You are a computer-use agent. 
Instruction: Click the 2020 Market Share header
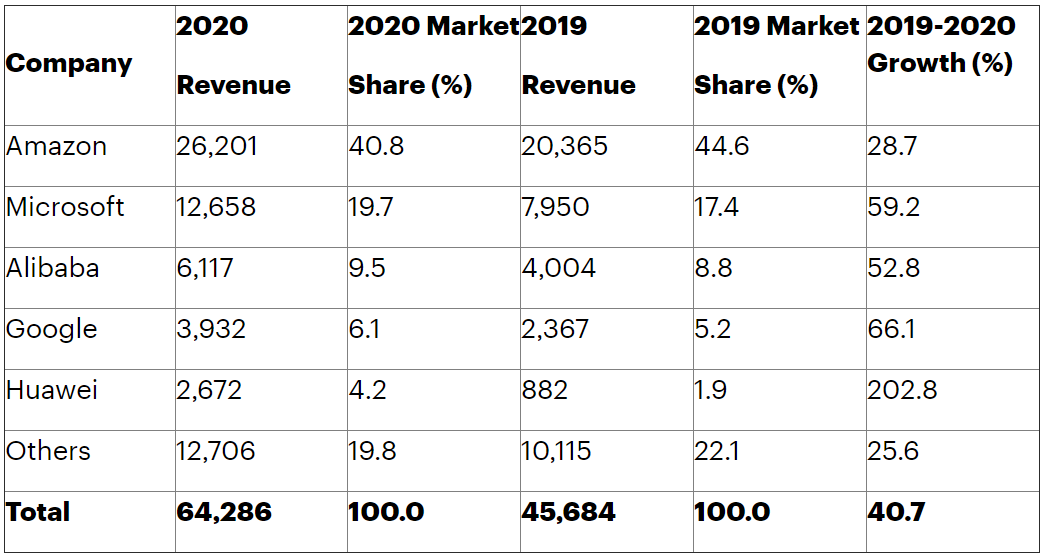pos(432,56)
